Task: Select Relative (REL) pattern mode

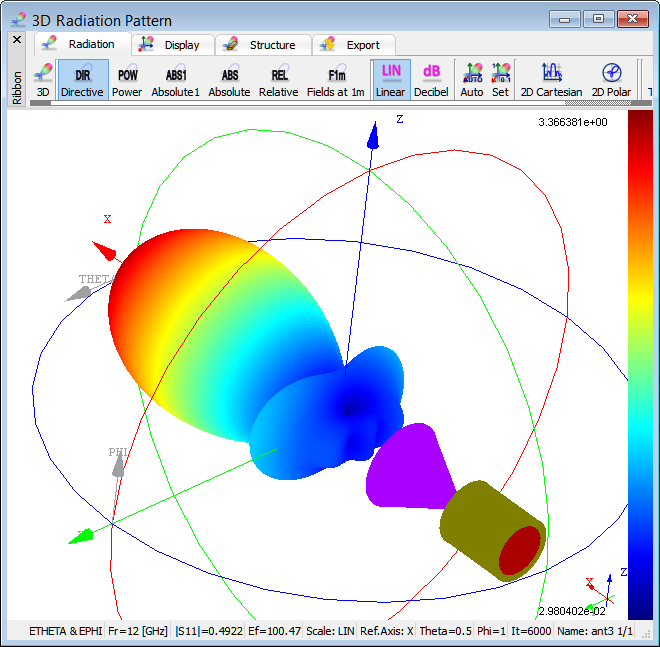Action: click(279, 79)
